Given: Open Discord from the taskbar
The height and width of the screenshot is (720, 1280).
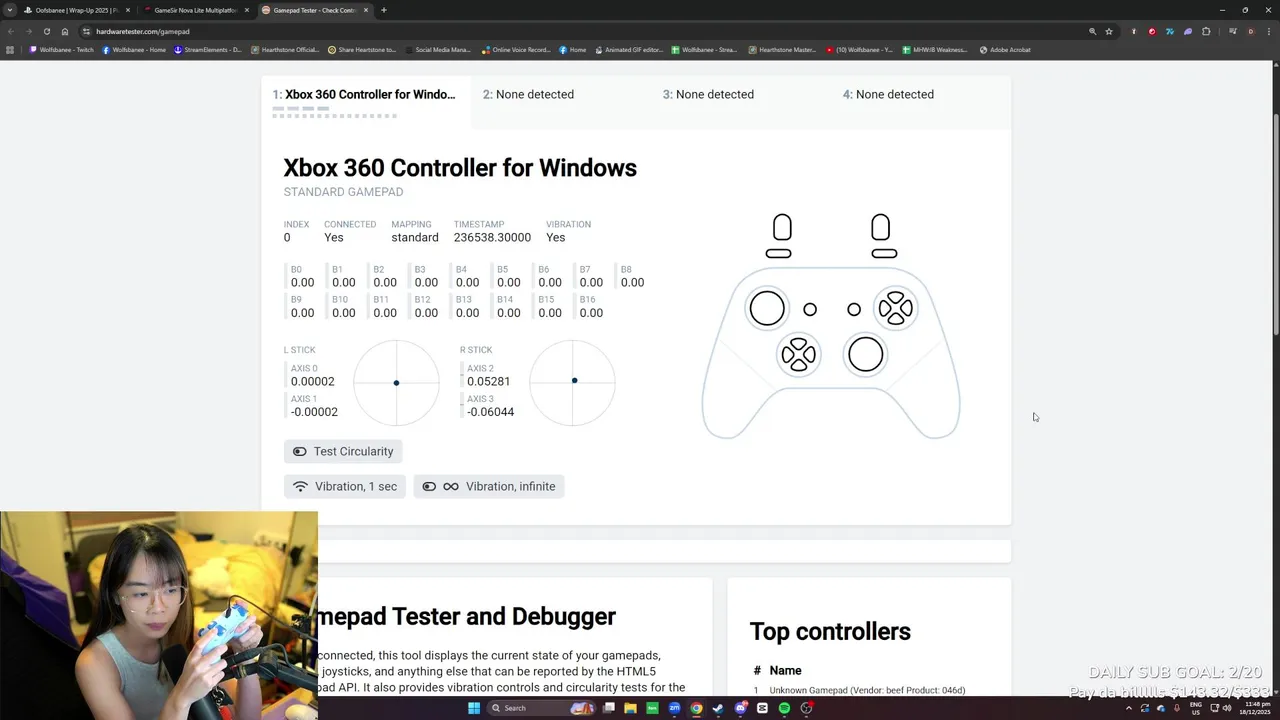Looking at the screenshot, I should point(740,708).
